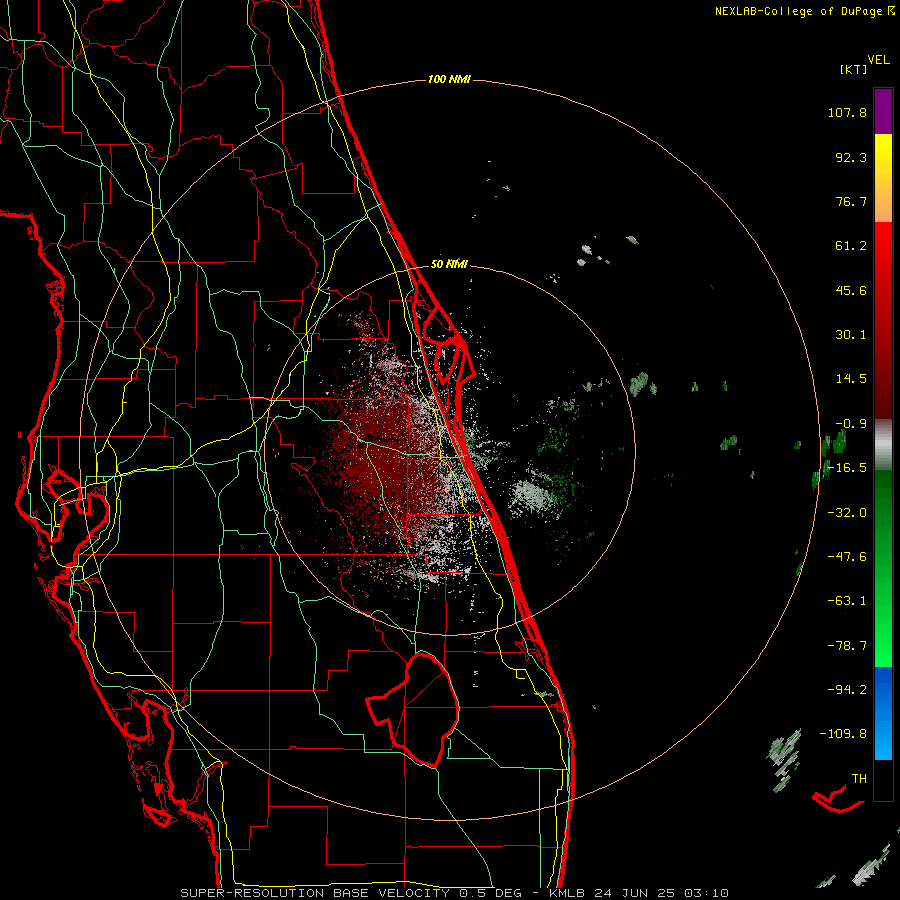Click the purple top segment of color bar
Viewport: 900px width, 900px height.
[x=883, y=111]
